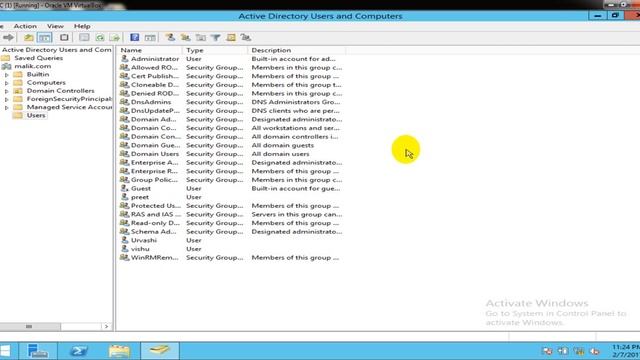The image size is (640, 360).
Task: Click the Up one level folder icon
Action: (x=29, y=38)
